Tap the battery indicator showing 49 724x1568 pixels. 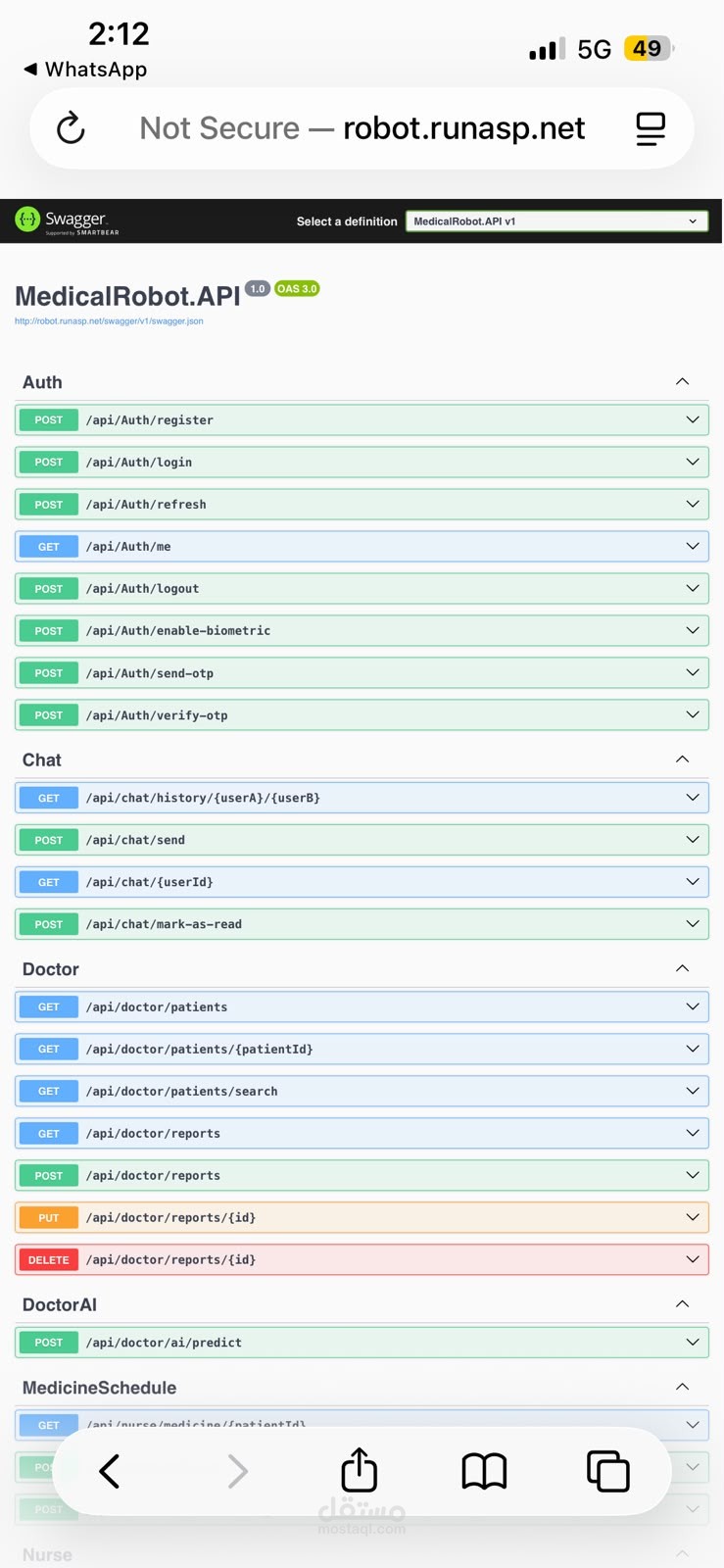pos(649,49)
